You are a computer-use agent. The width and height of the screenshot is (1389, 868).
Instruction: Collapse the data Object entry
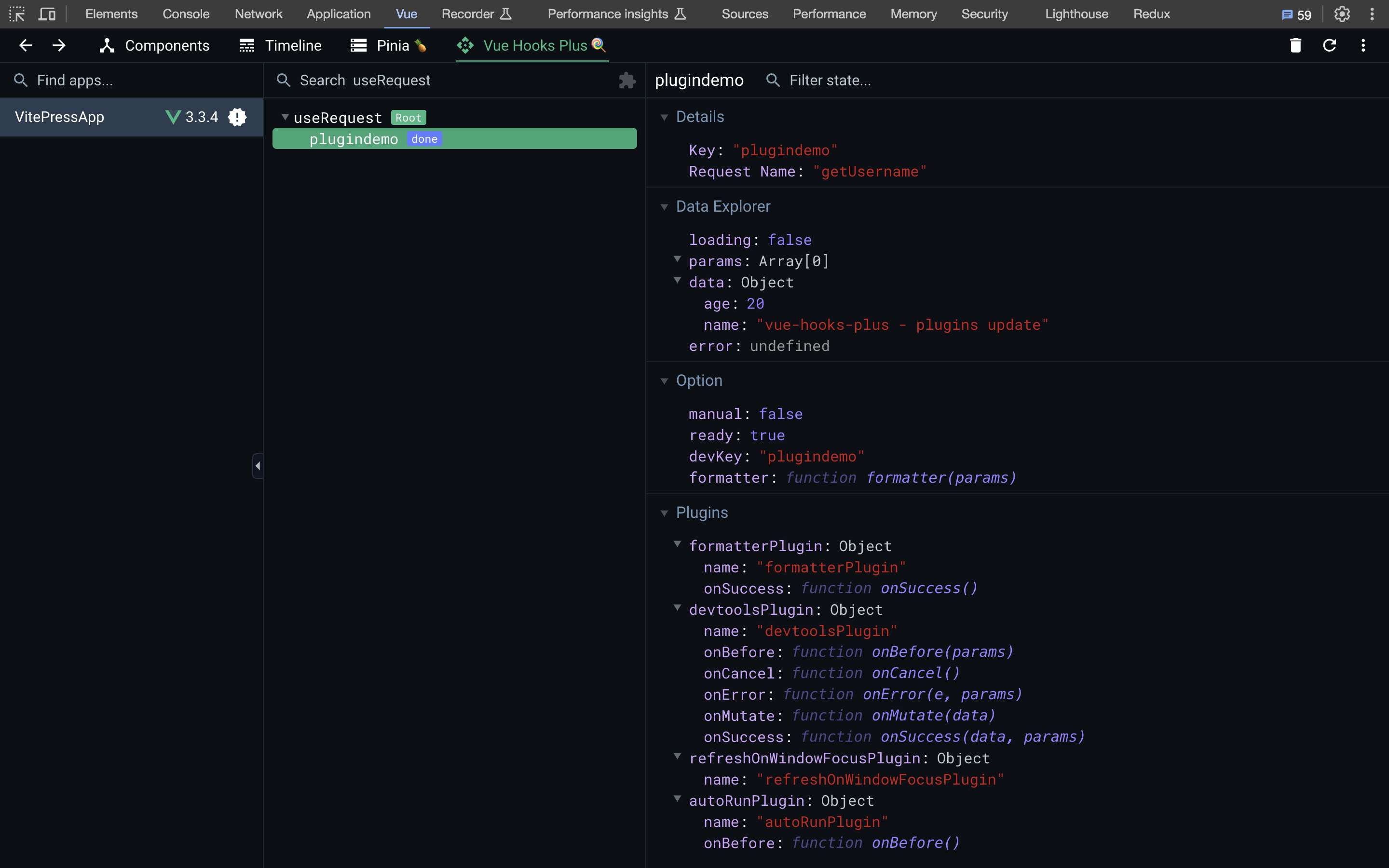[677, 280]
